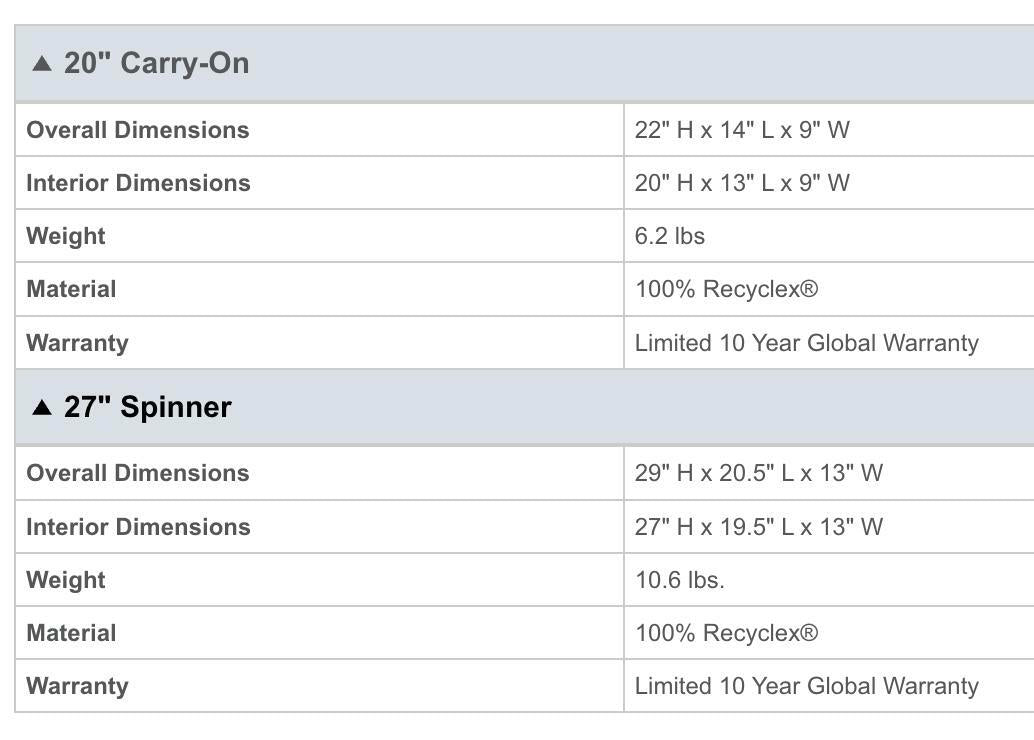Click Spinner Limited 10 Year Global Warranty
The image size is (1034, 740).
coord(806,686)
